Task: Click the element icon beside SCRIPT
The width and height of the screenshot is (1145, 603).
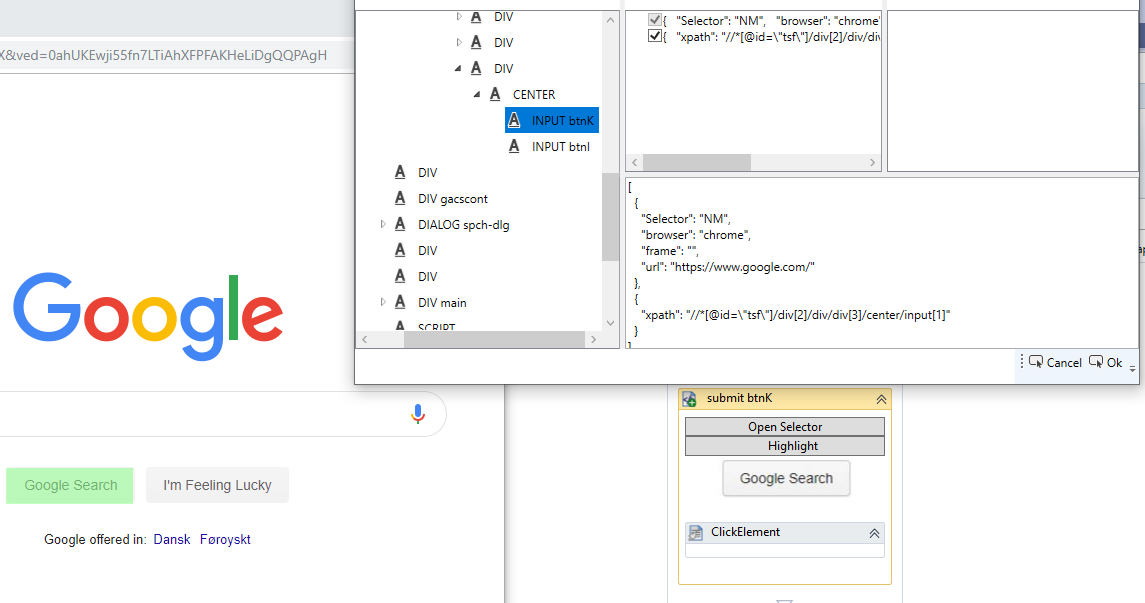Action: [x=400, y=326]
